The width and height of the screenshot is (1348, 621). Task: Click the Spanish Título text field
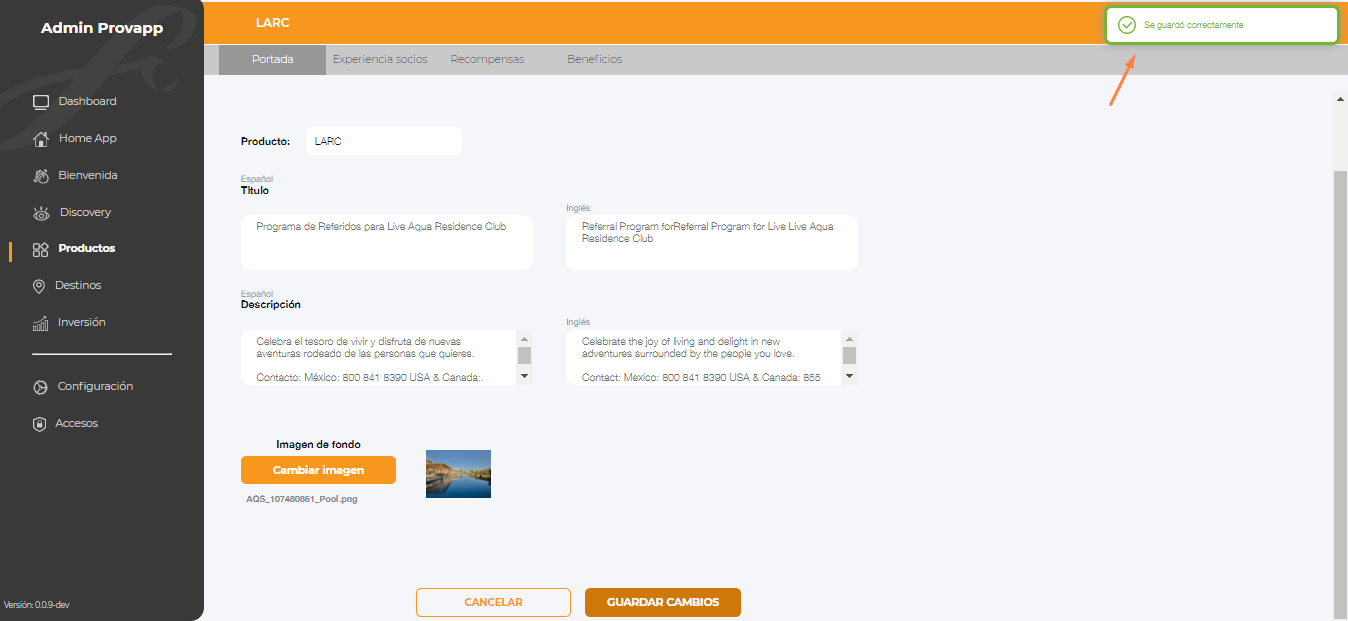(x=387, y=242)
